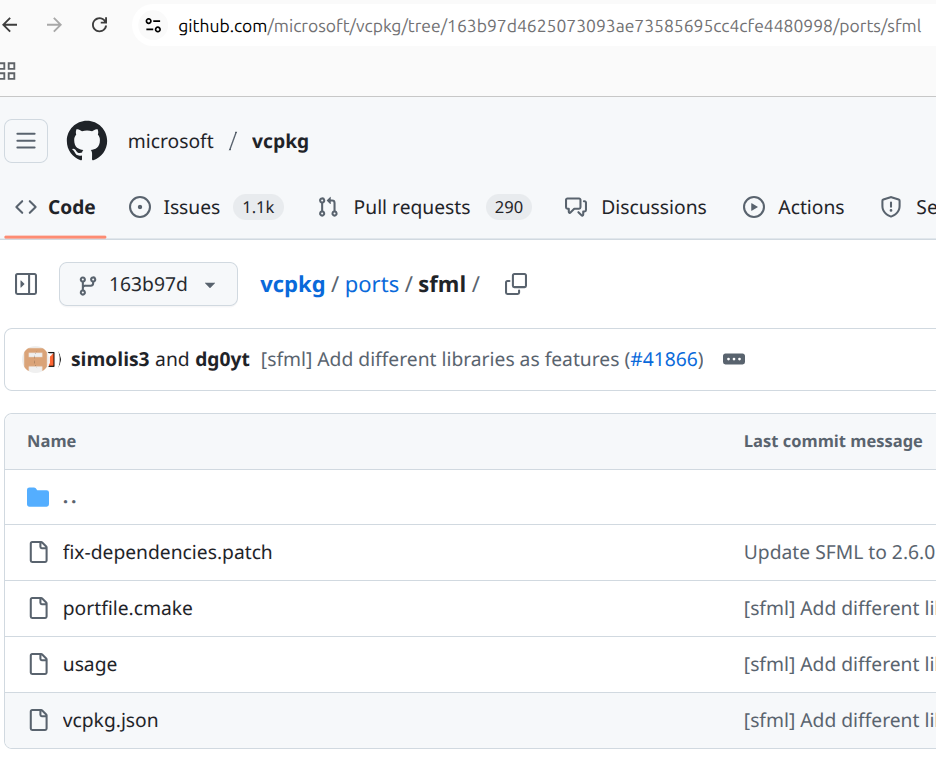Image resolution: width=936 pixels, height=767 pixels.
Task: Click the browser forward arrow
Action: (x=54, y=25)
